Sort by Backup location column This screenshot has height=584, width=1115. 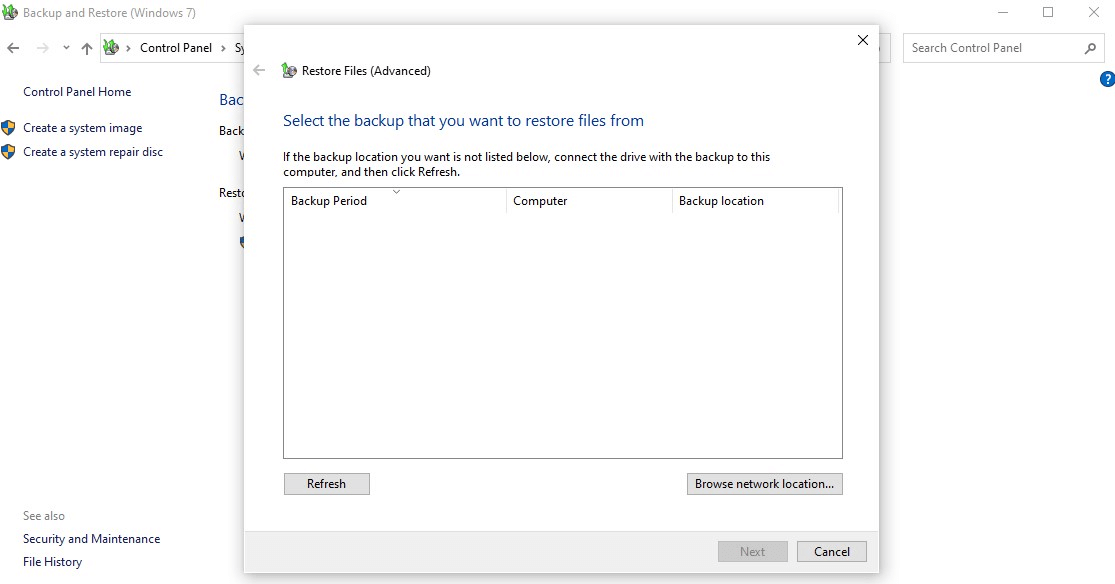tap(755, 201)
